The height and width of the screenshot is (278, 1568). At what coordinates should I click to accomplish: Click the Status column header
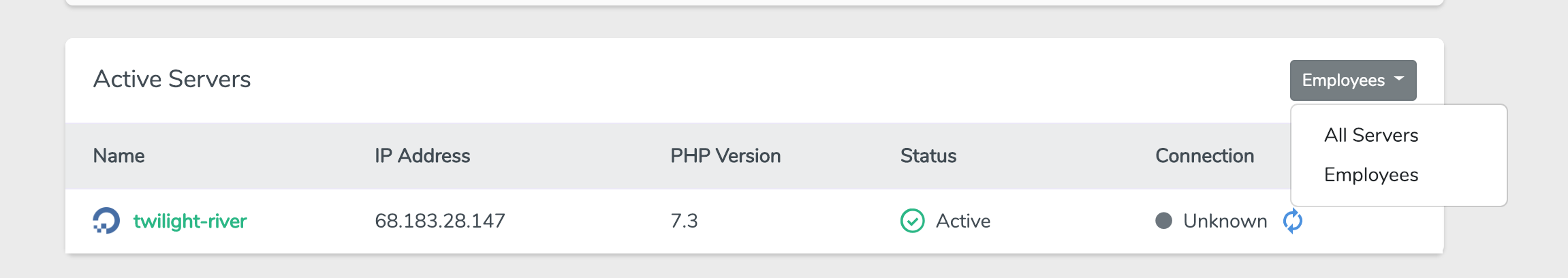pyautogui.click(x=928, y=156)
